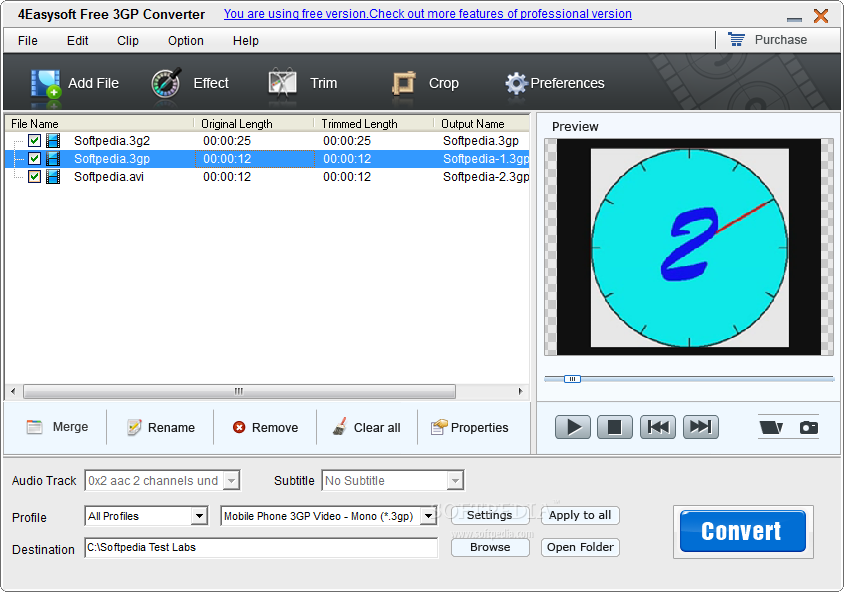Open the Effect tool
Image resolution: width=844 pixels, height=592 pixels.
(189, 83)
